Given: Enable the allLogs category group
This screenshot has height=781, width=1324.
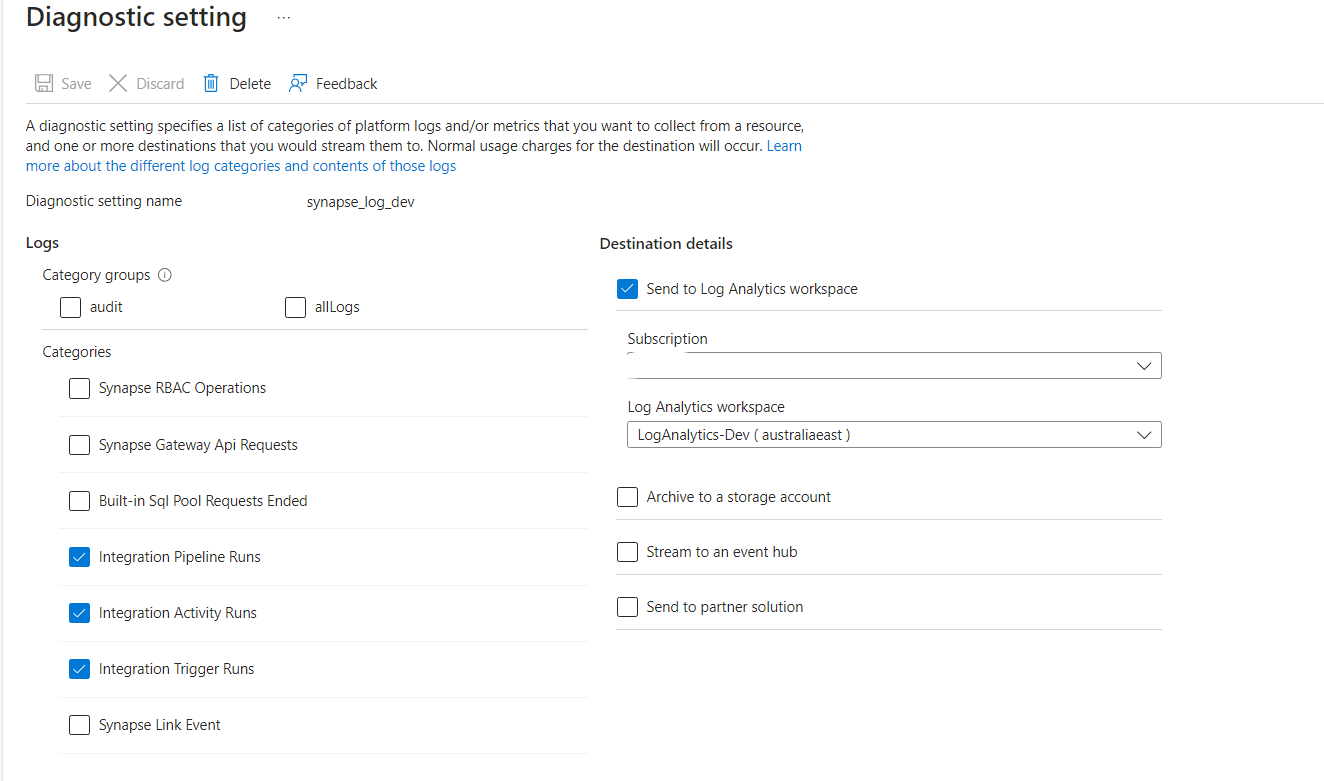Looking at the screenshot, I should click(295, 307).
